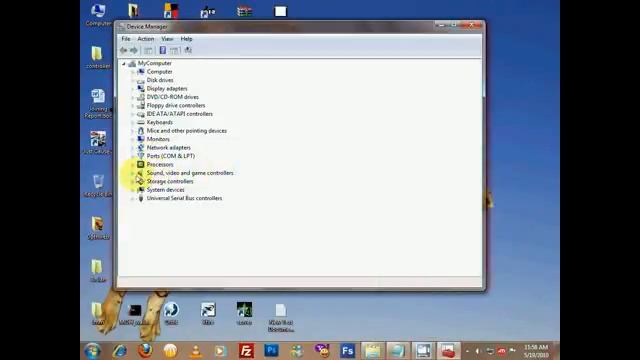Select 'Sound, video and game controllers' text

pyautogui.click(x=190, y=173)
